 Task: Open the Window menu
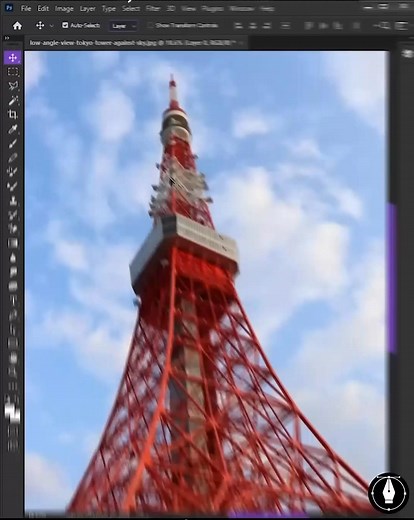click(x=242, y=8)
